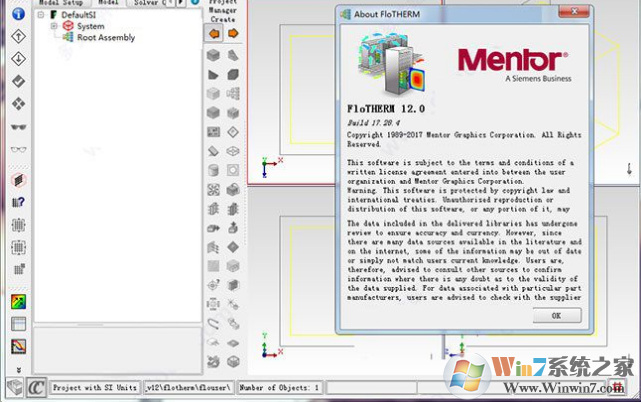Open the Model tab

click(x=108, y=3)
